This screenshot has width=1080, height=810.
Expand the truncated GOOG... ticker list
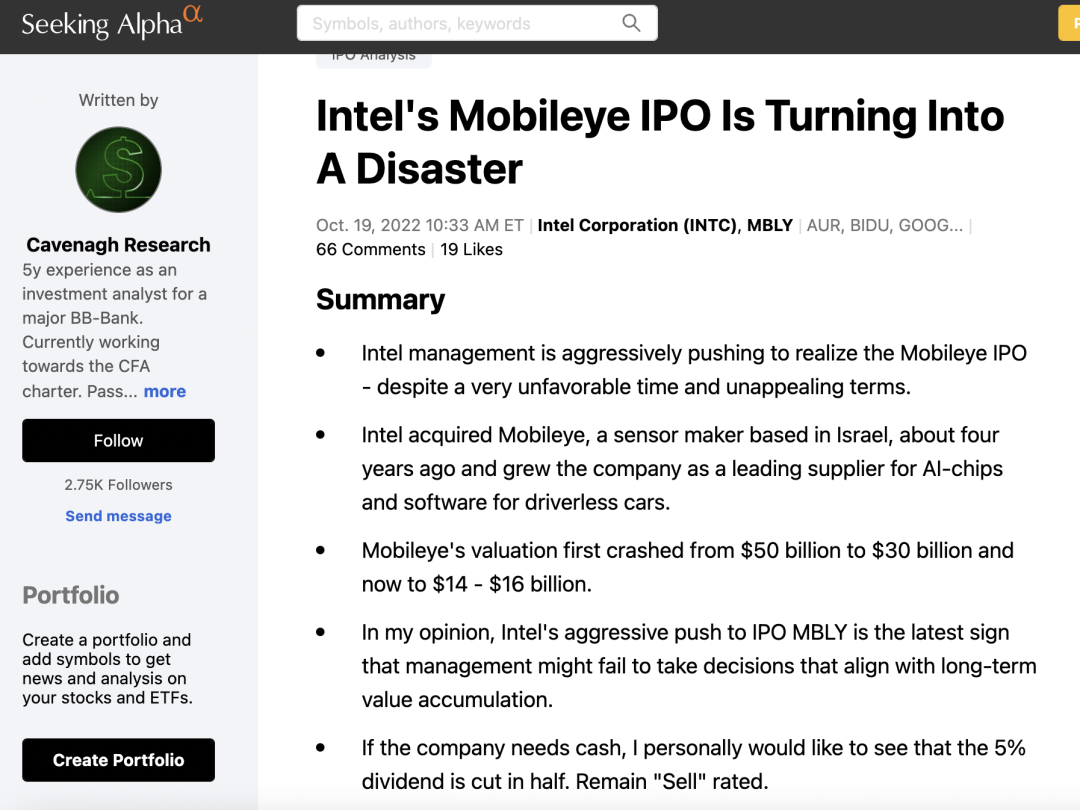point(931,225)
